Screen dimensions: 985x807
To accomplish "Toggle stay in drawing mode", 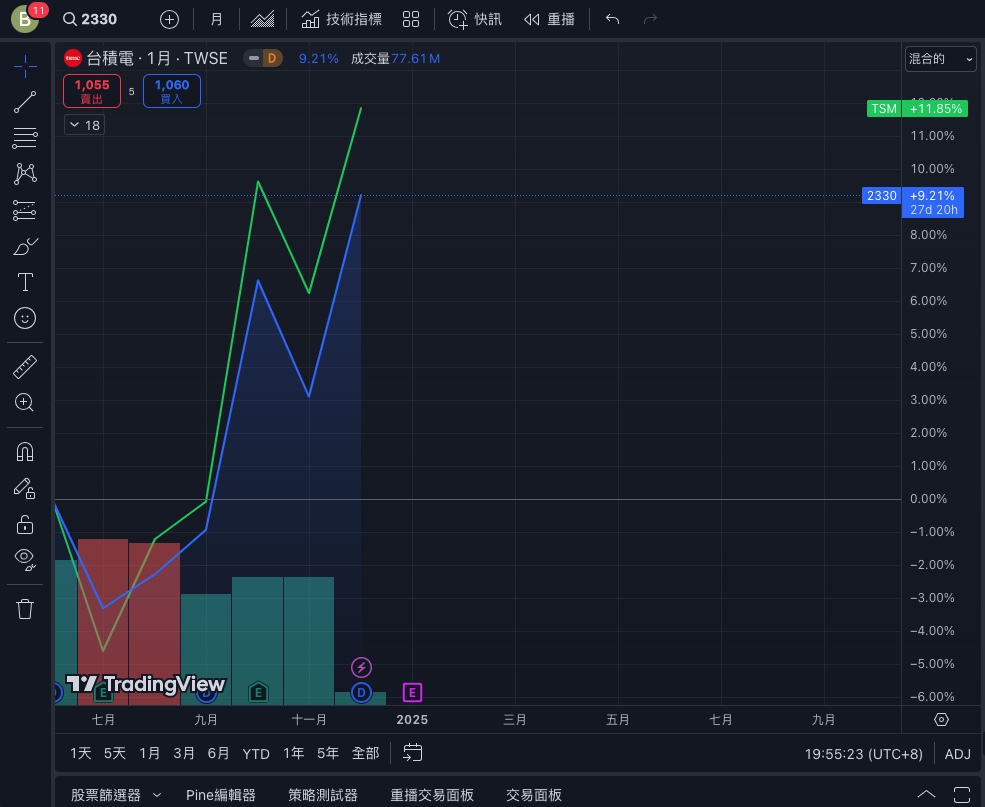I will 25,488.
